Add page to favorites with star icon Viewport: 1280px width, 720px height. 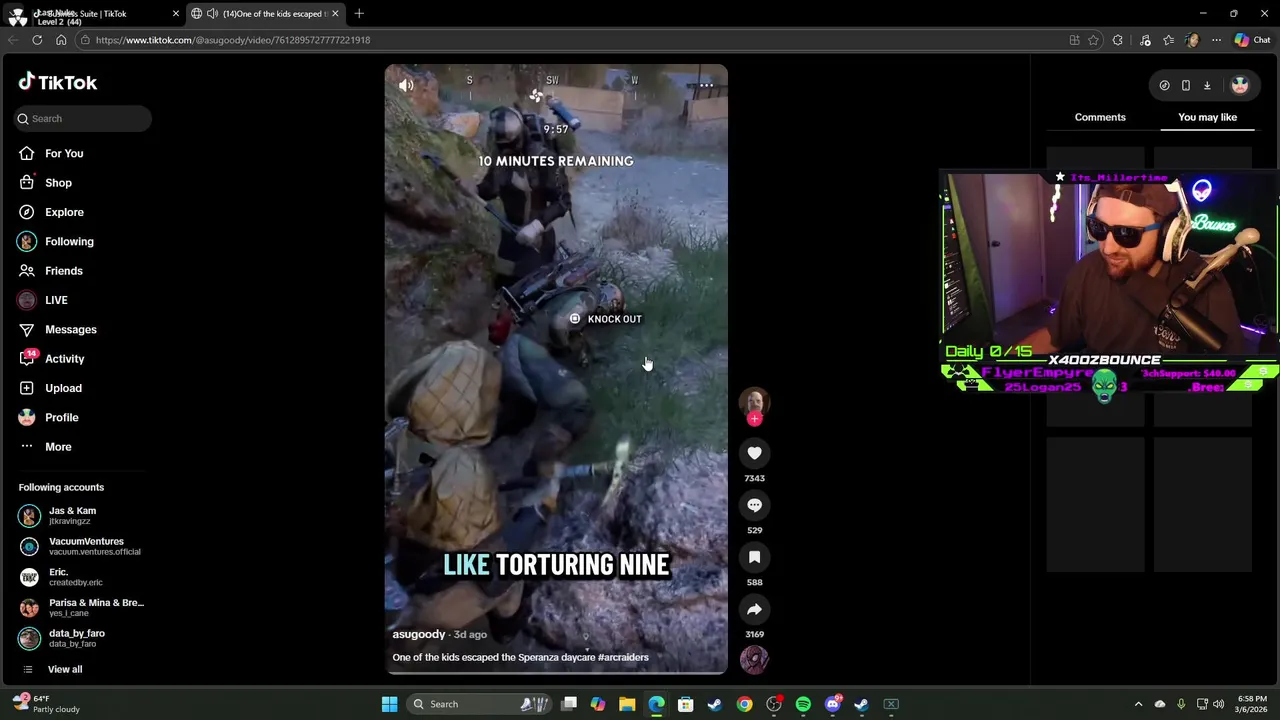(x=1093, y=40)
